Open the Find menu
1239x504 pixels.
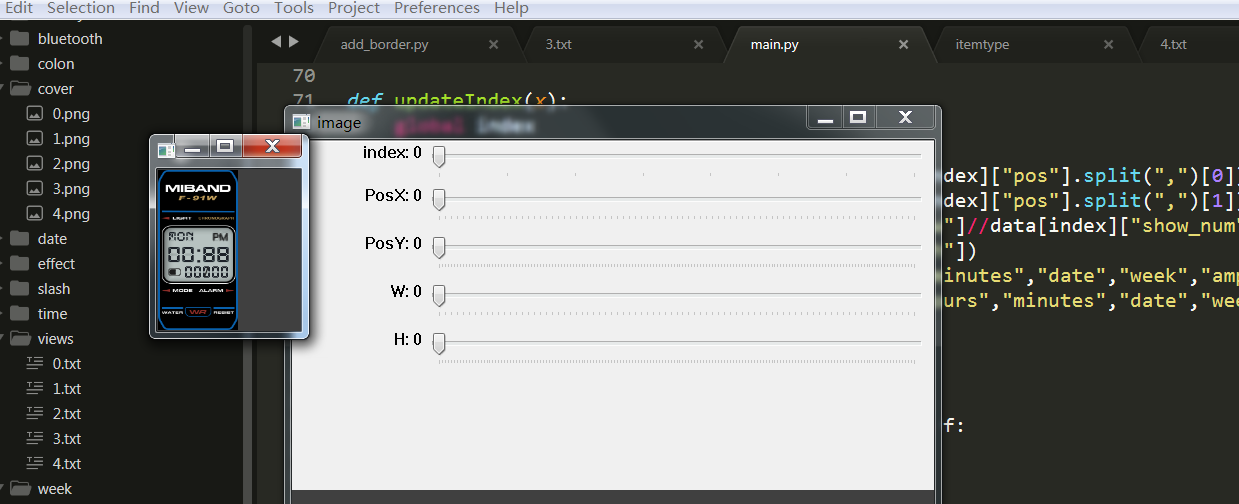click(x=144, y=8)
